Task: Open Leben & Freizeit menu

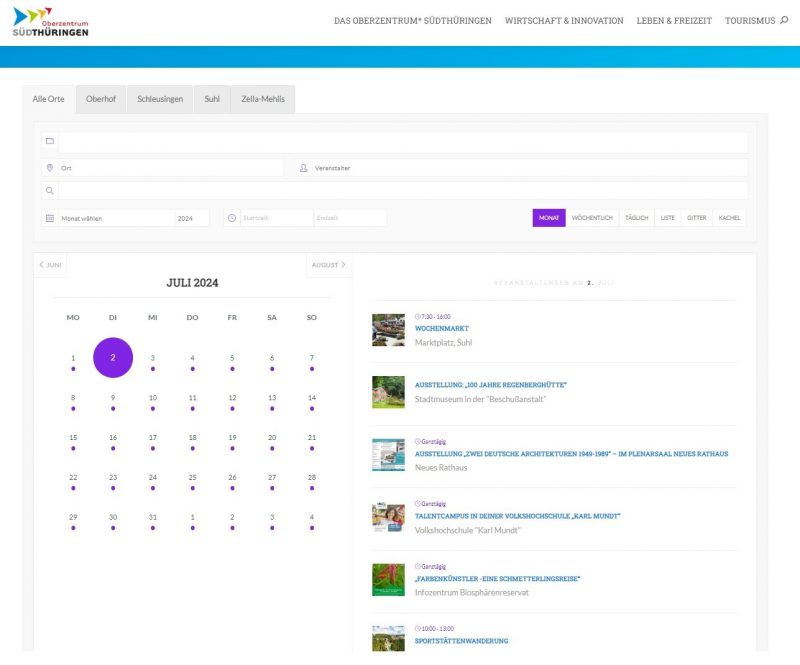Action: pos(674,21)
